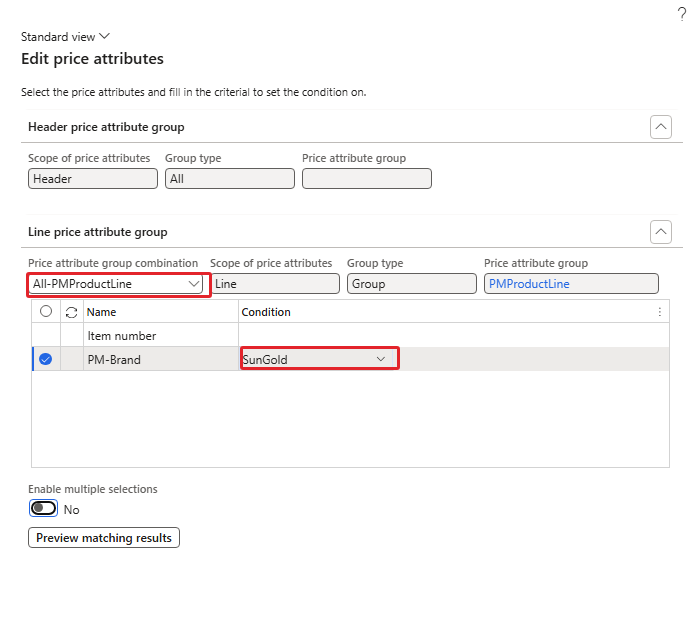Collapse the Header price attribute group section
The image size is (700, 640).
tap(661, 127)
